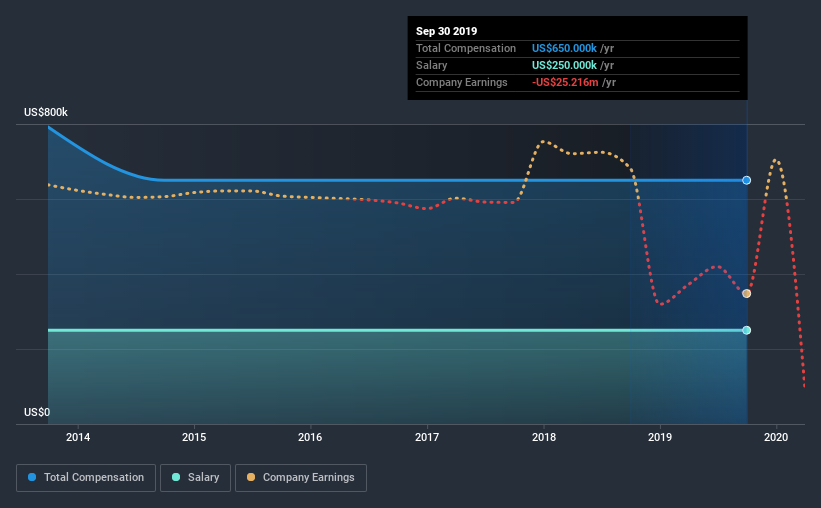
Task: Toggle the Company Earnings legend button
Action: (301, 478)
